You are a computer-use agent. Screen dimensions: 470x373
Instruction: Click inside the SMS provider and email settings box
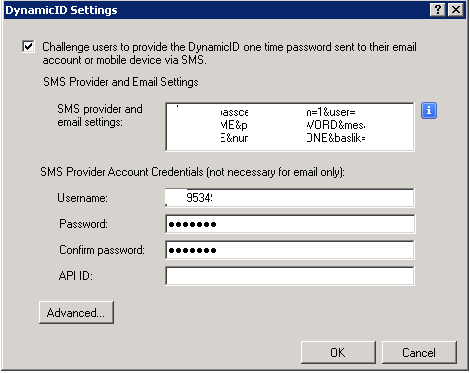290,127
